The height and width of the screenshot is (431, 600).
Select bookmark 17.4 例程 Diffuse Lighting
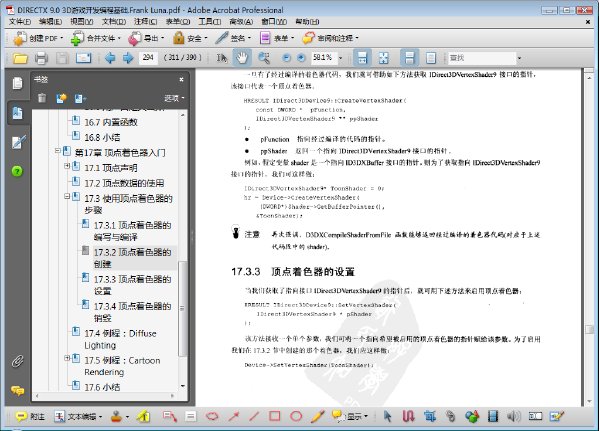pos(121,339)
